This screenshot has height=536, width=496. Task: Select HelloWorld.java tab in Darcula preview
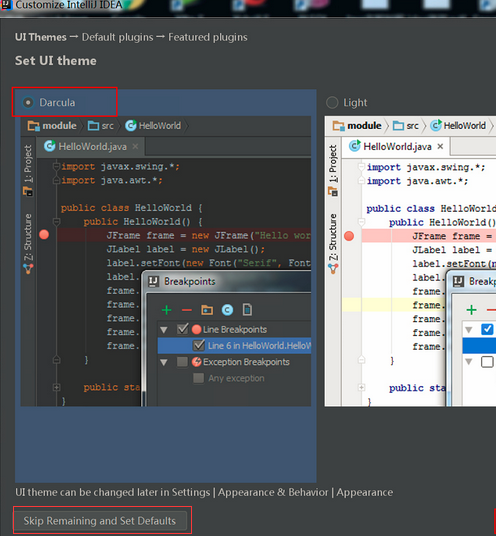pyautogui.click(x=91, y=147)
